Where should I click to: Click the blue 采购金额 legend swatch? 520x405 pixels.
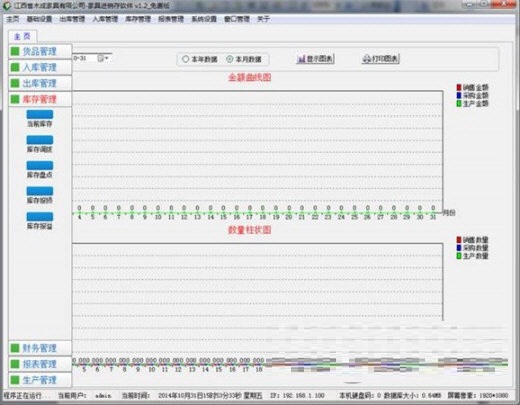point(459,96)
